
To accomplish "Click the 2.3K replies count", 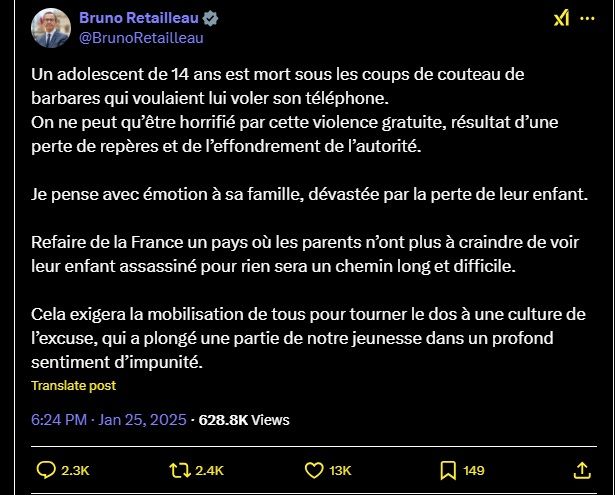I will click(x=75, y=471).
